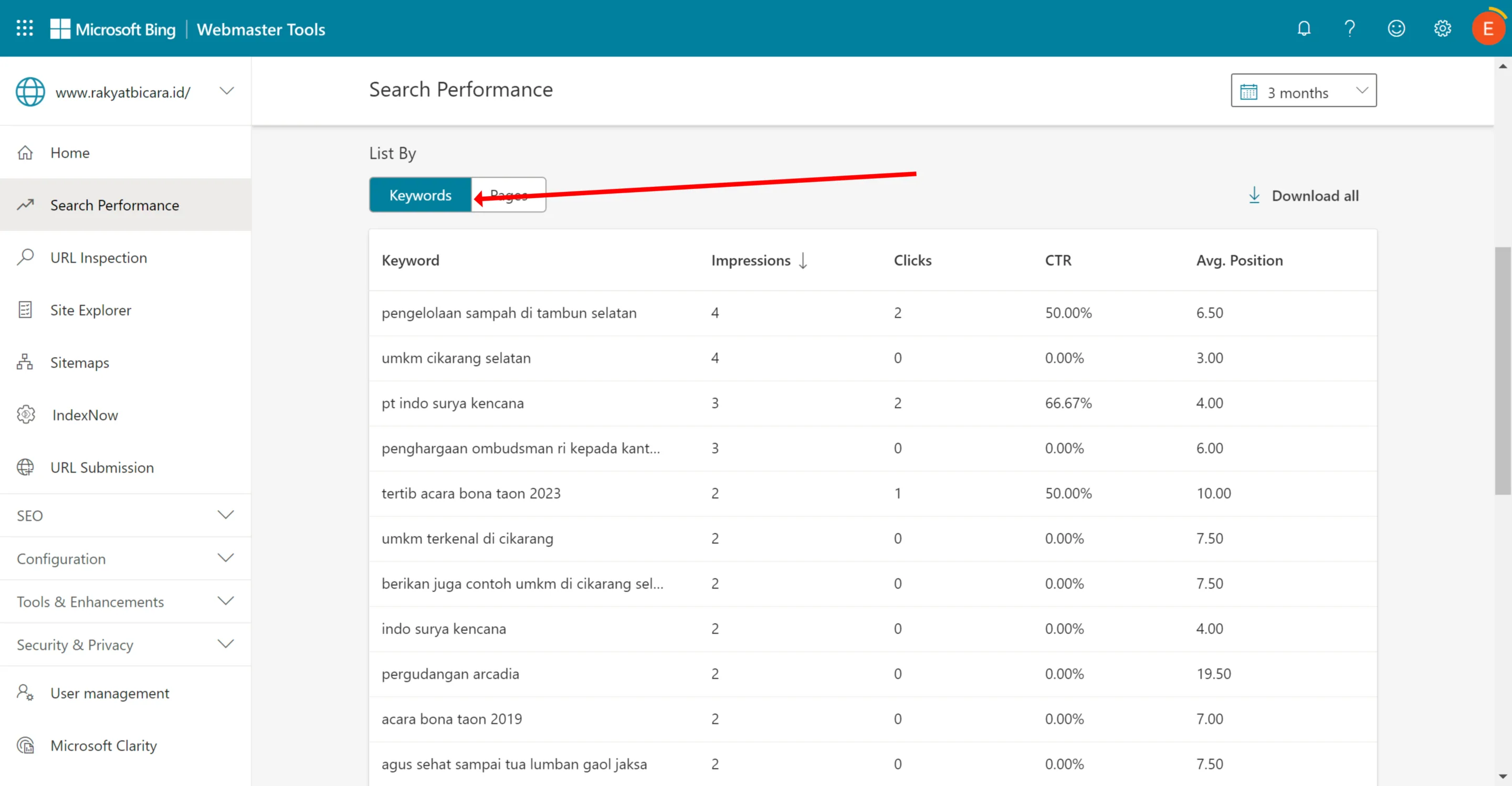This screenshot has height=786, width=1512.
Task: Click the URL Inspection magnifier icon
Action: click(25, 257)
